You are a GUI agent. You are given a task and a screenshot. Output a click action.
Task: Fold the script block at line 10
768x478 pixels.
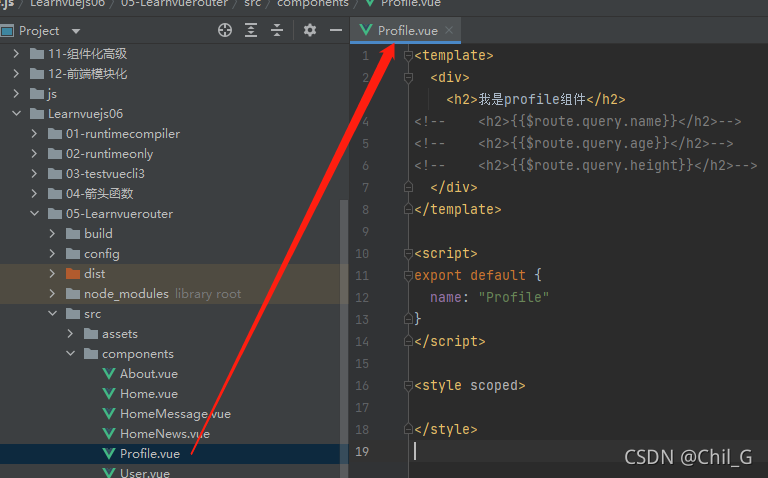[408, 253]
